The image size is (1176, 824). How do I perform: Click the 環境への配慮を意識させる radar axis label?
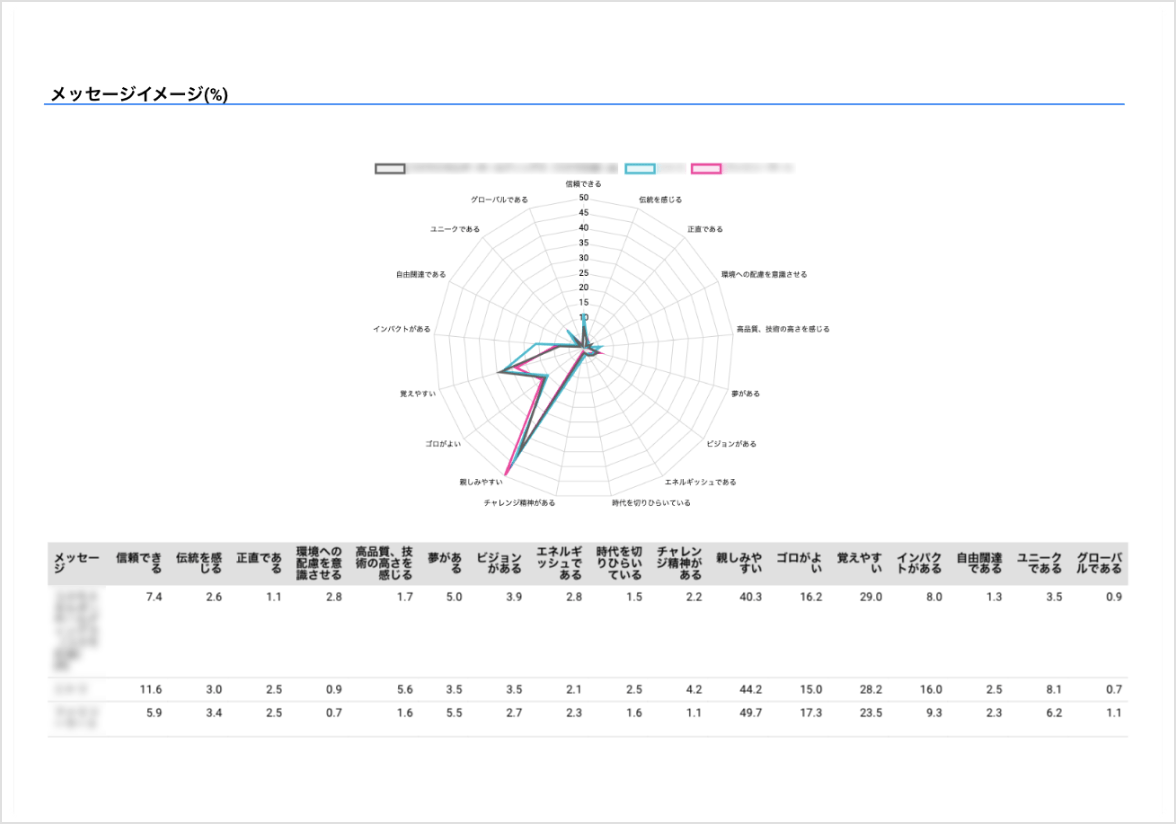coord(764,274)
